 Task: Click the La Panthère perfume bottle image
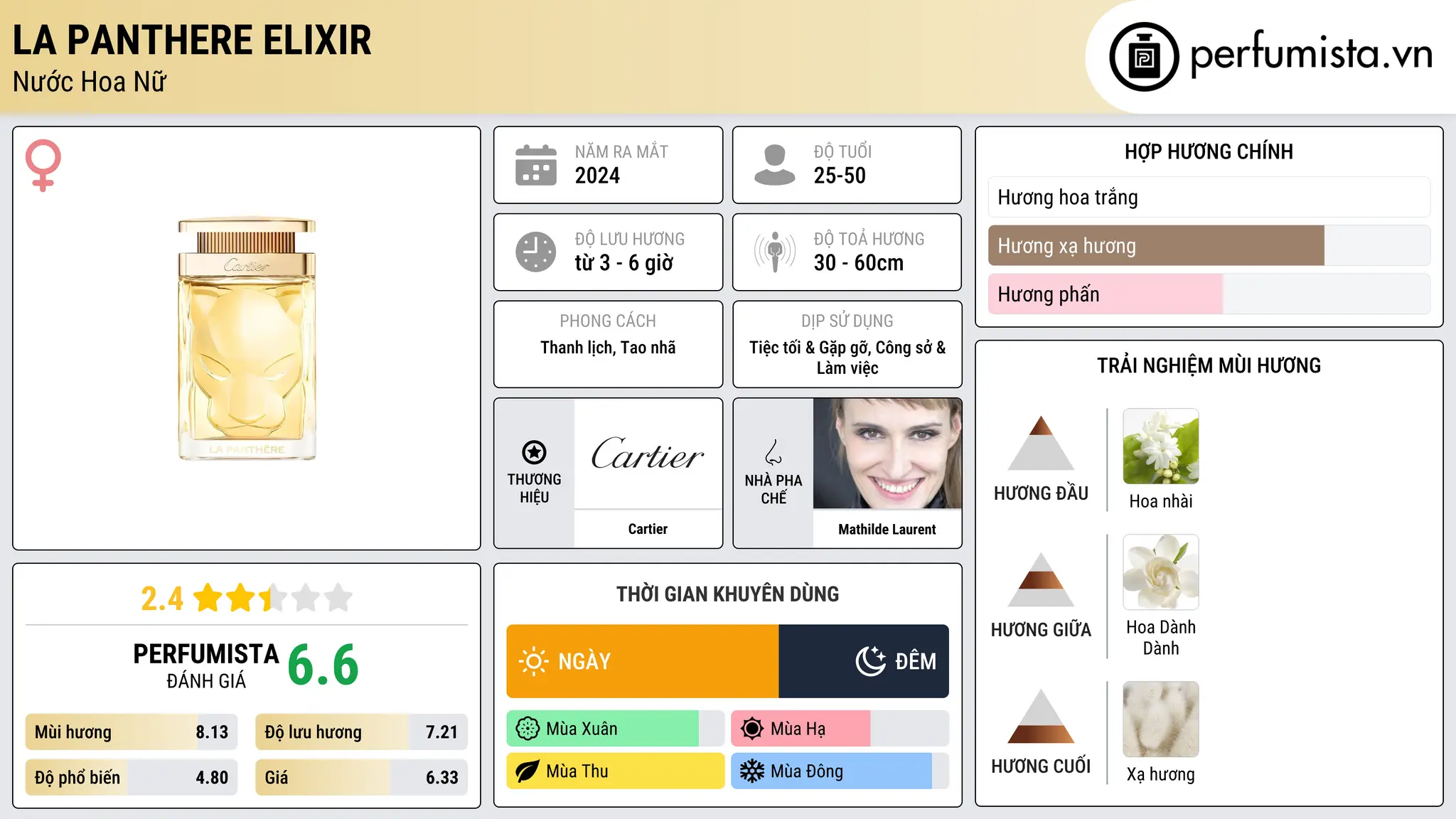pyautogui.click(x=247, y=338)
